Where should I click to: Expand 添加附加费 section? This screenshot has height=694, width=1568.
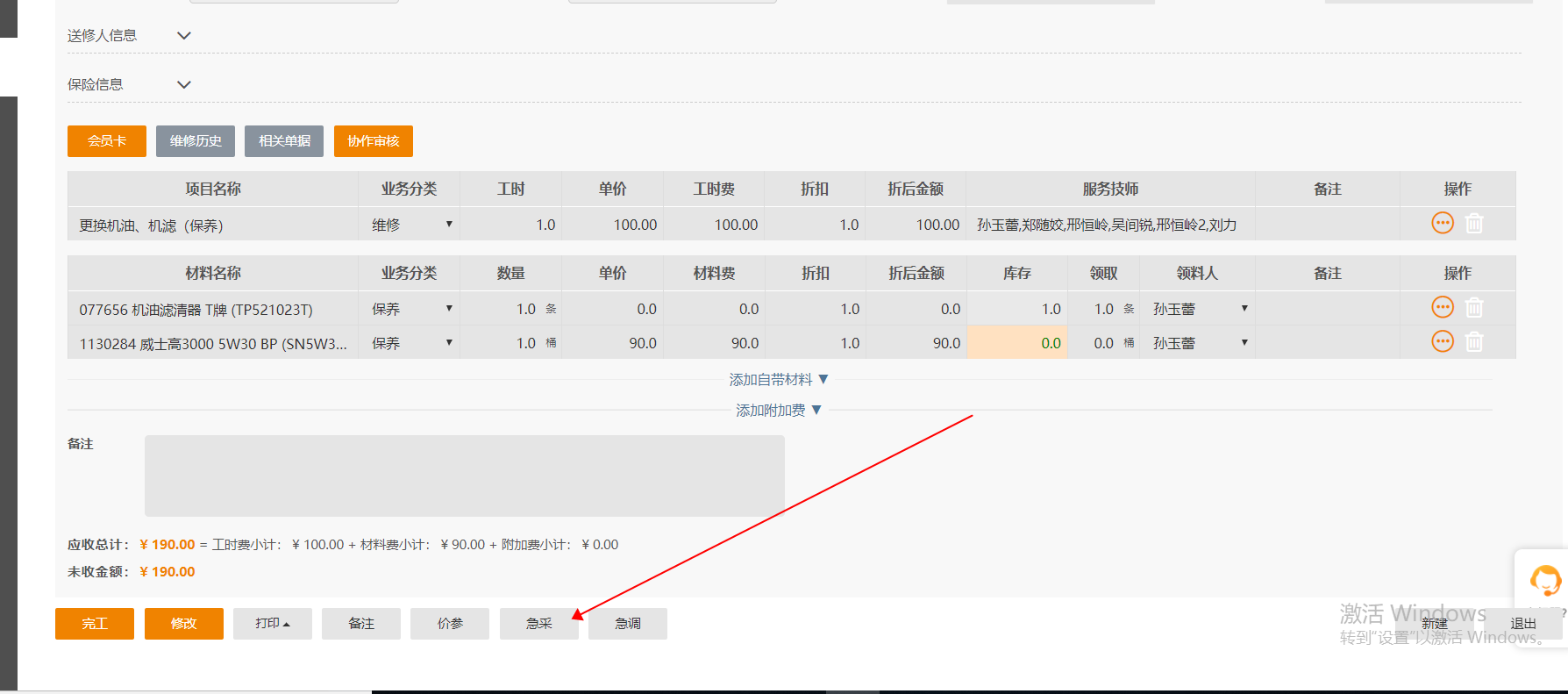[x=779, y=411]
